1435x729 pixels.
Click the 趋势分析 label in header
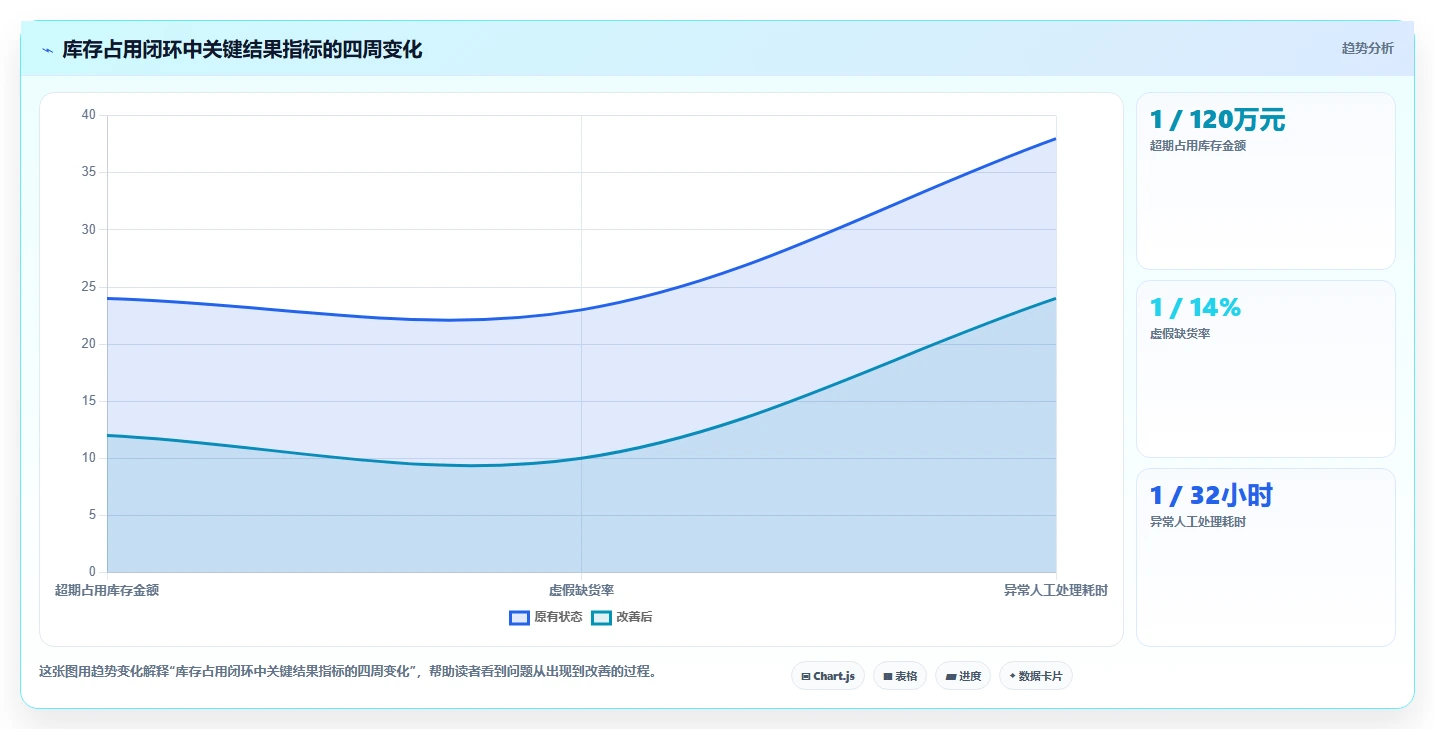[x=1367, y=48]
